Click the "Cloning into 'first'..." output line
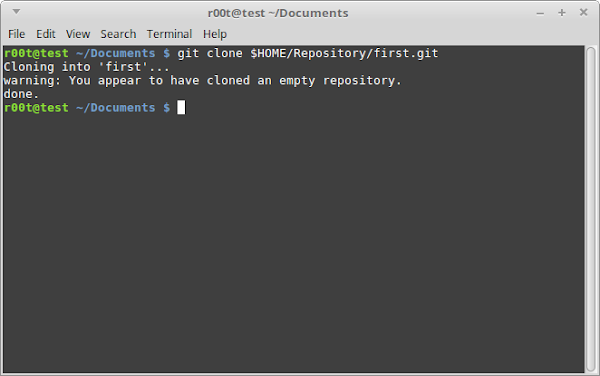The width and height of the screenshot is (600, 376). pyautogui.click(x=86, y=67)
